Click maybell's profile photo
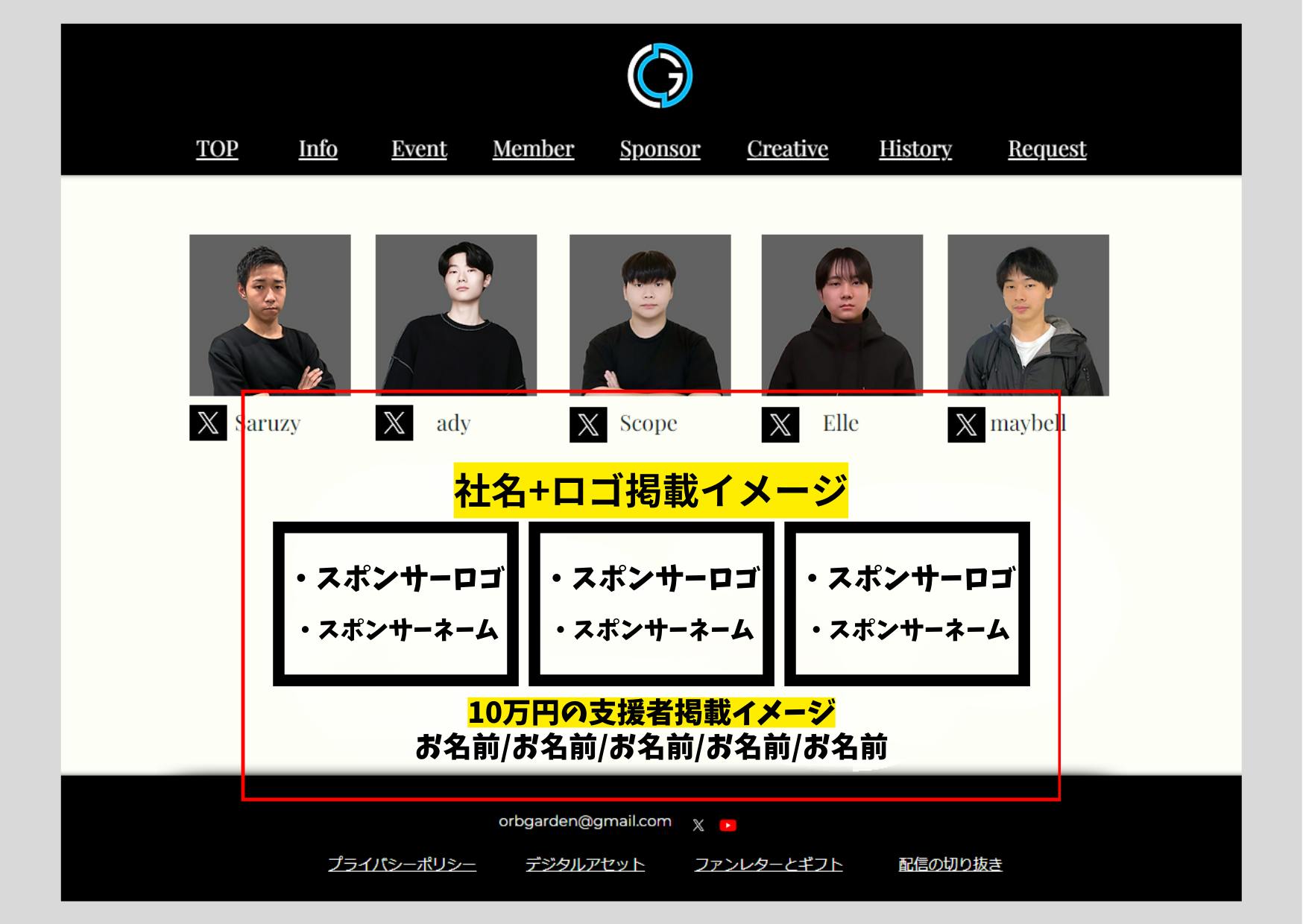 1028,315
